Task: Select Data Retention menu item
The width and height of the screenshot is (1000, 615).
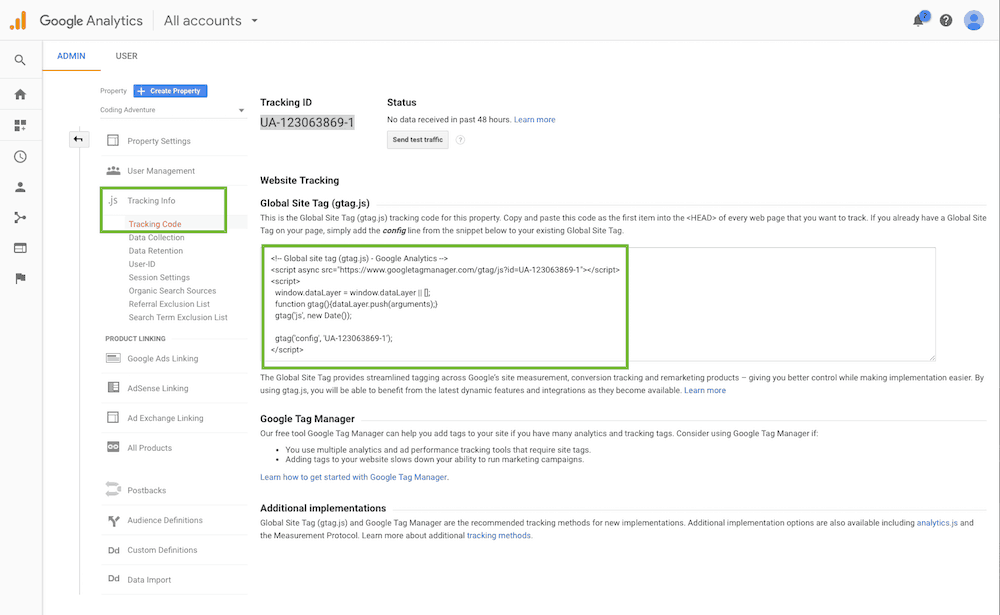Action: click(156, 251)
